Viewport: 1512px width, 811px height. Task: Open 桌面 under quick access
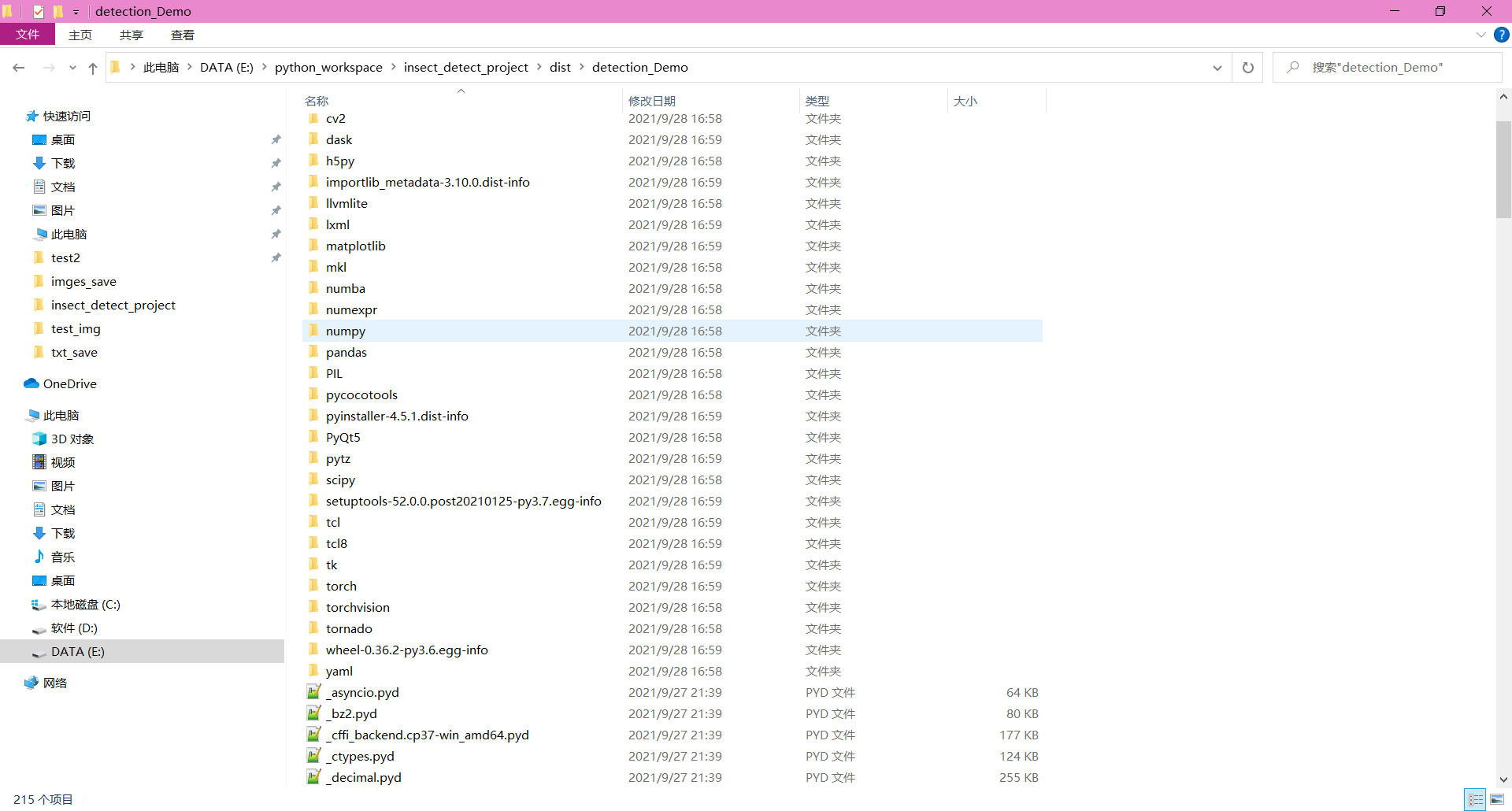click(x=63, y=140)
